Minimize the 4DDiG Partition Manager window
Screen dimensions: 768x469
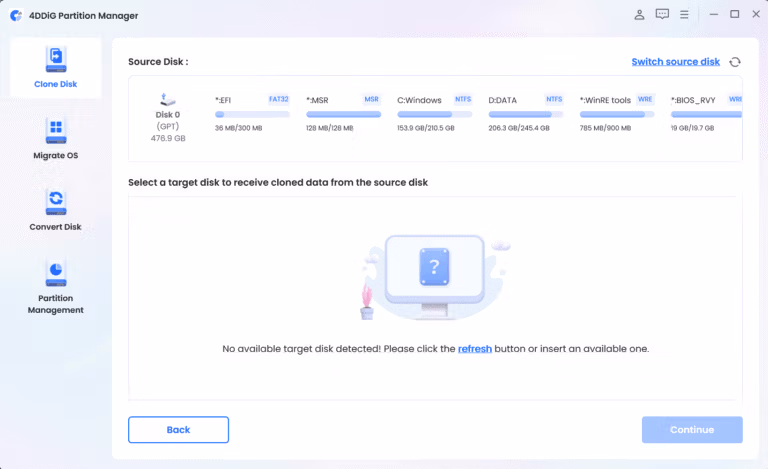pyautogui.click(x=714, y=15)
